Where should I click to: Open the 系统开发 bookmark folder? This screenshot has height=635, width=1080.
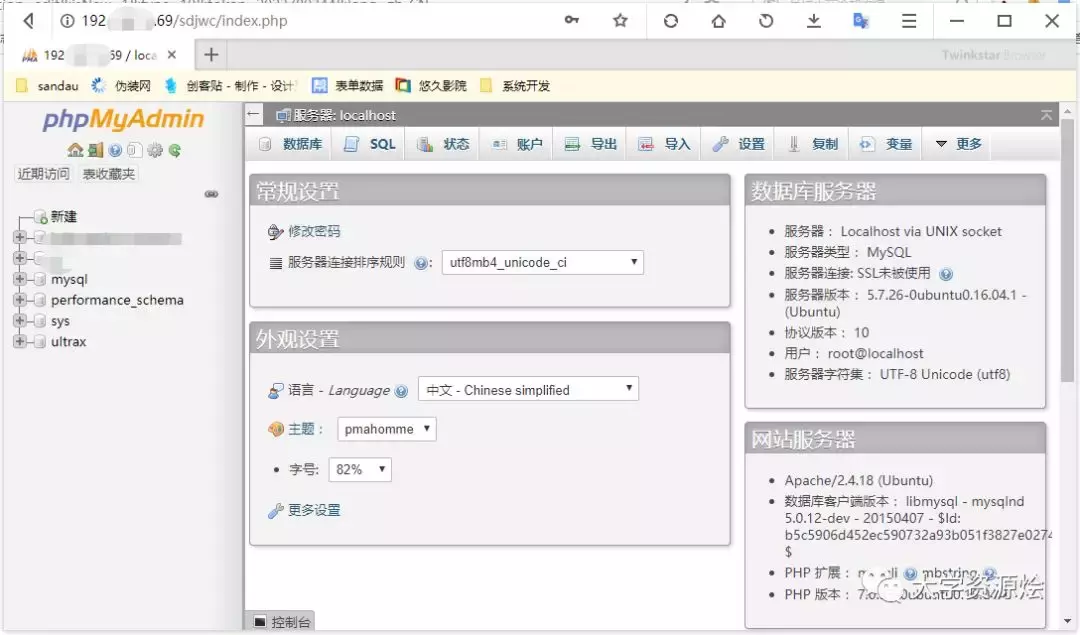click(515, 85)
